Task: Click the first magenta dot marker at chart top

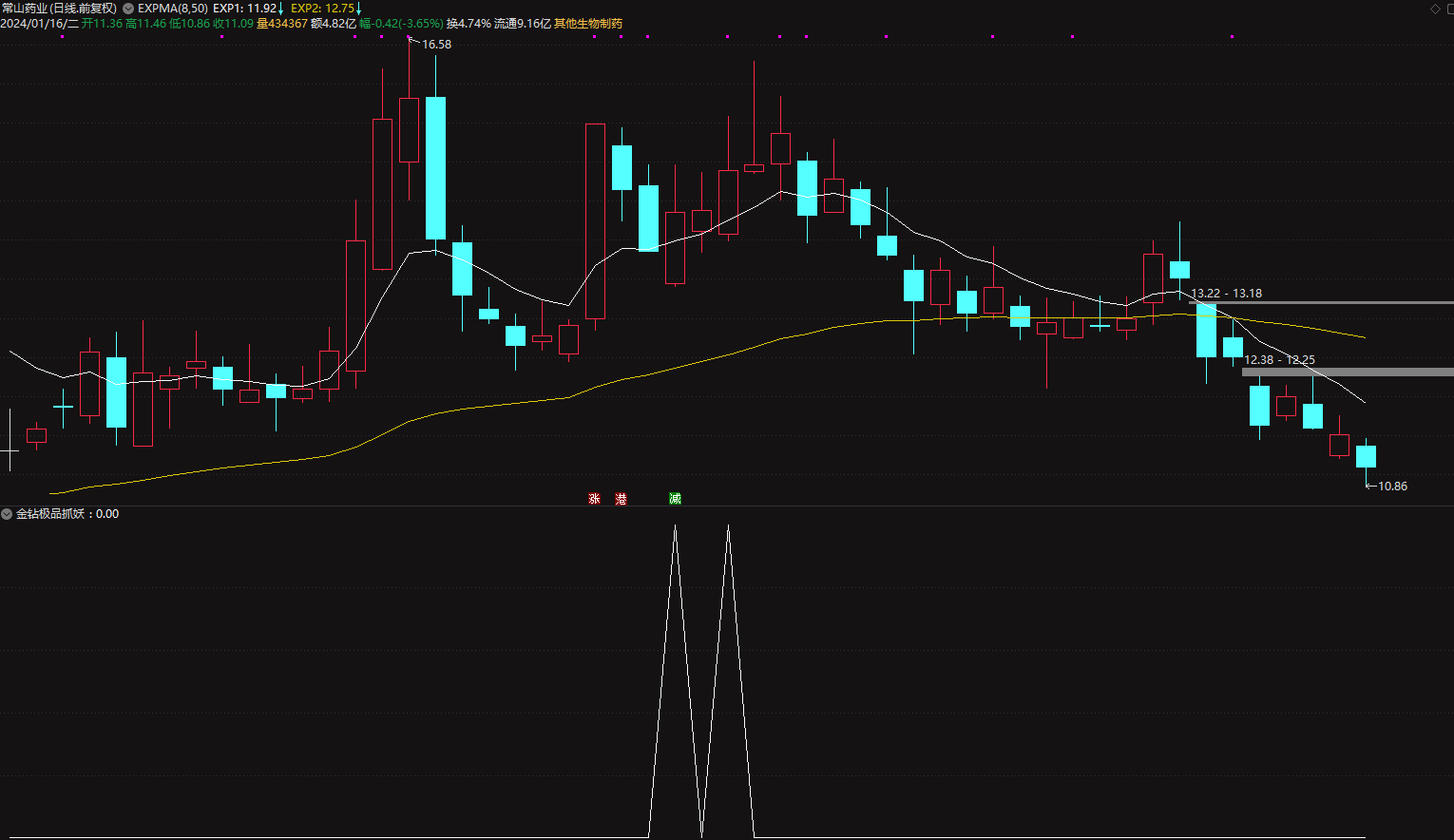Action: point(63,37)
